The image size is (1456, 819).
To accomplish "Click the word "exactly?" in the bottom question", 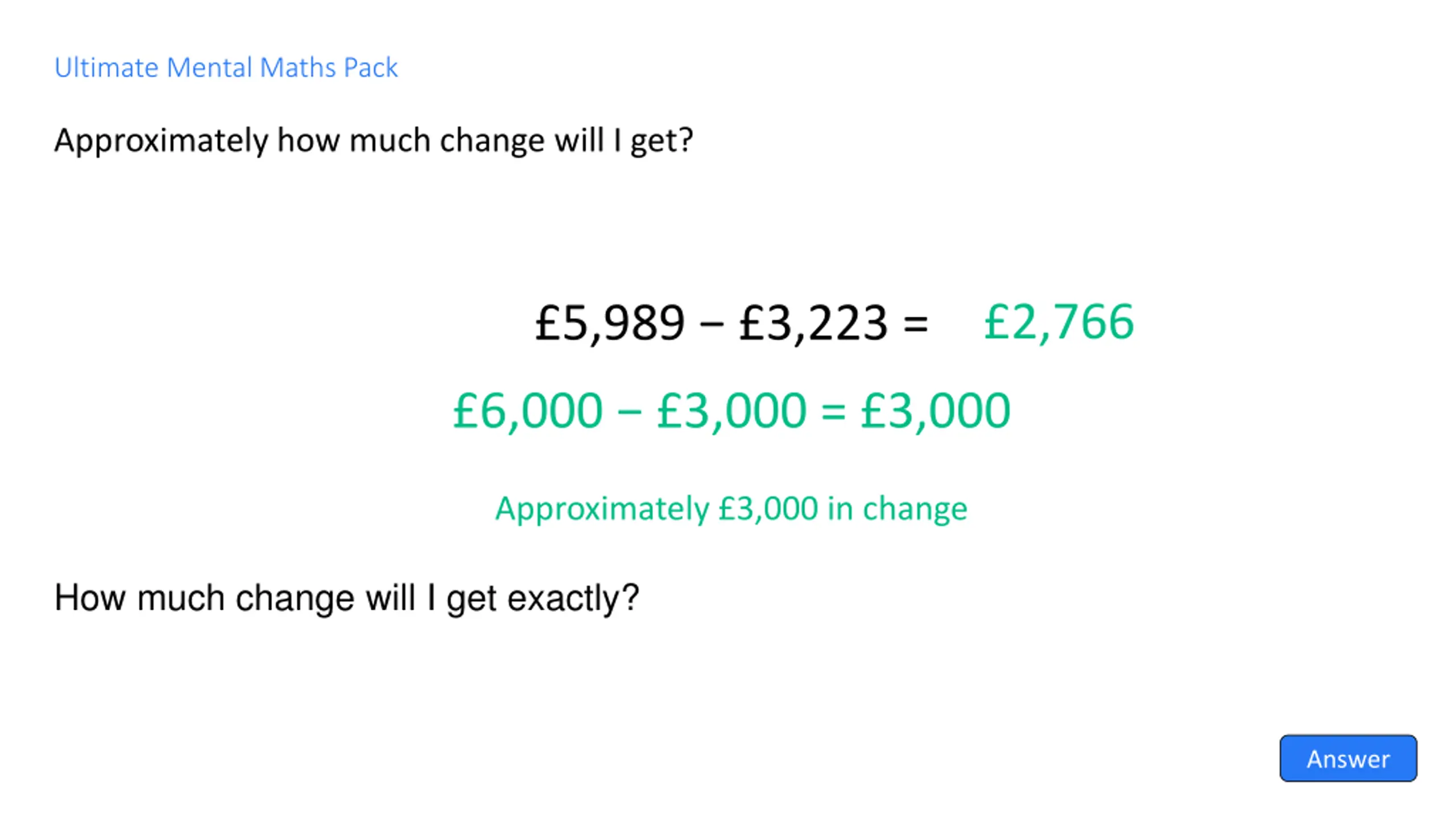I will (573, 598).
